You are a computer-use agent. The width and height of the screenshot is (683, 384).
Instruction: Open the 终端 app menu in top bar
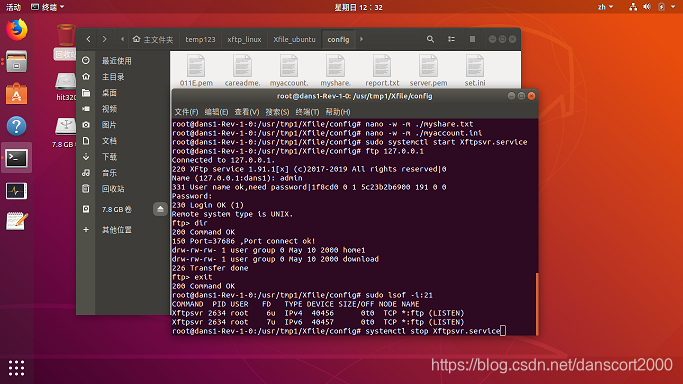[x=48, y=7]
